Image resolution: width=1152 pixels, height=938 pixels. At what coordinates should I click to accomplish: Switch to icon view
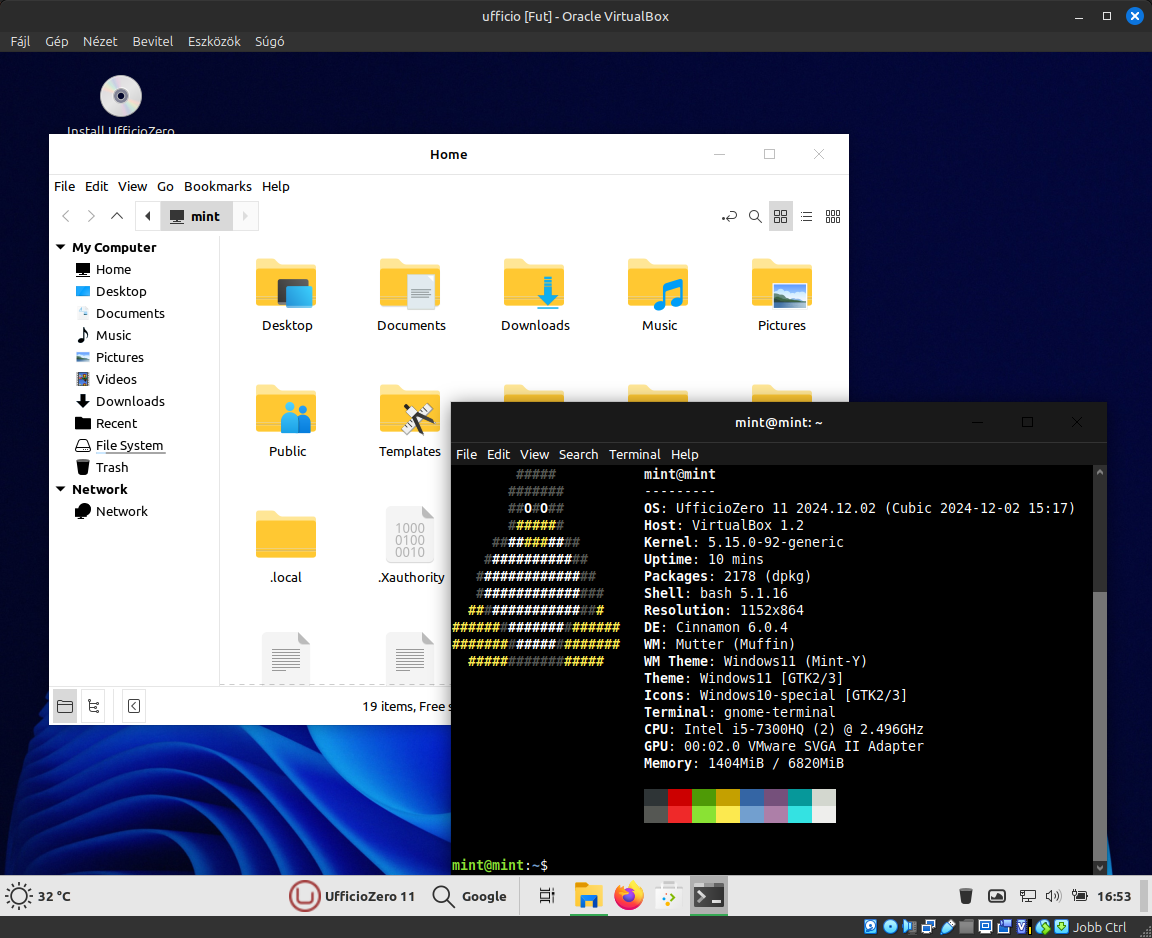(x=780, y=217)
